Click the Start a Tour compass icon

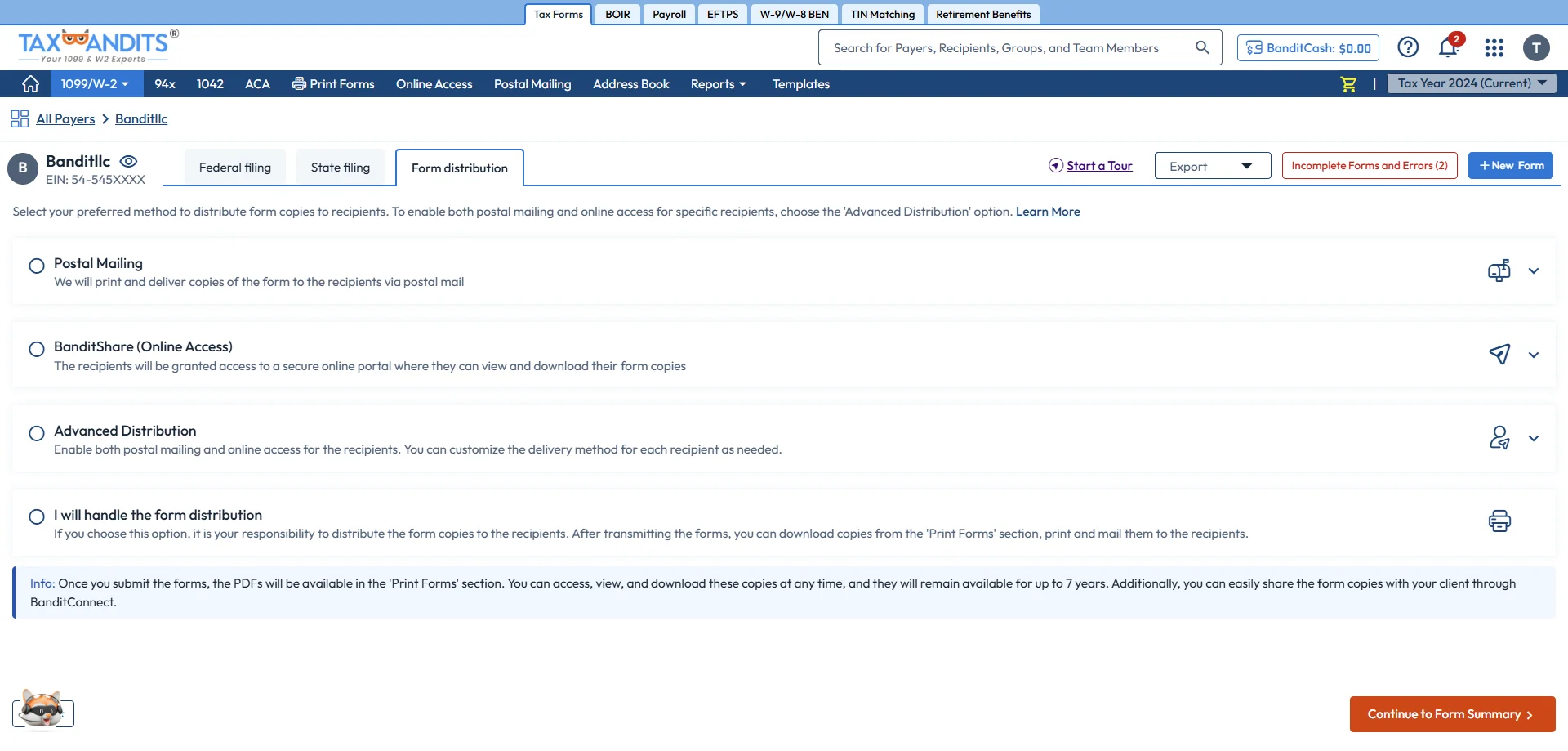1056,165
